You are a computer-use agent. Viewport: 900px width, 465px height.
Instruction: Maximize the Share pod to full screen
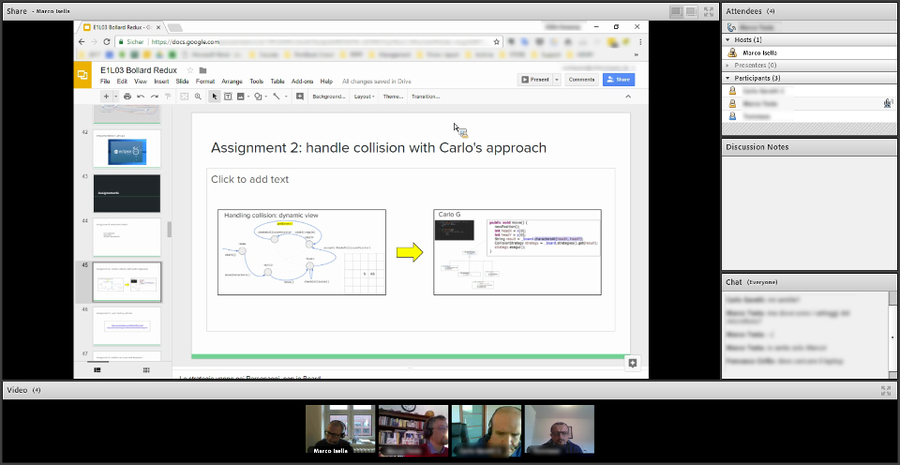coord(708,11)
